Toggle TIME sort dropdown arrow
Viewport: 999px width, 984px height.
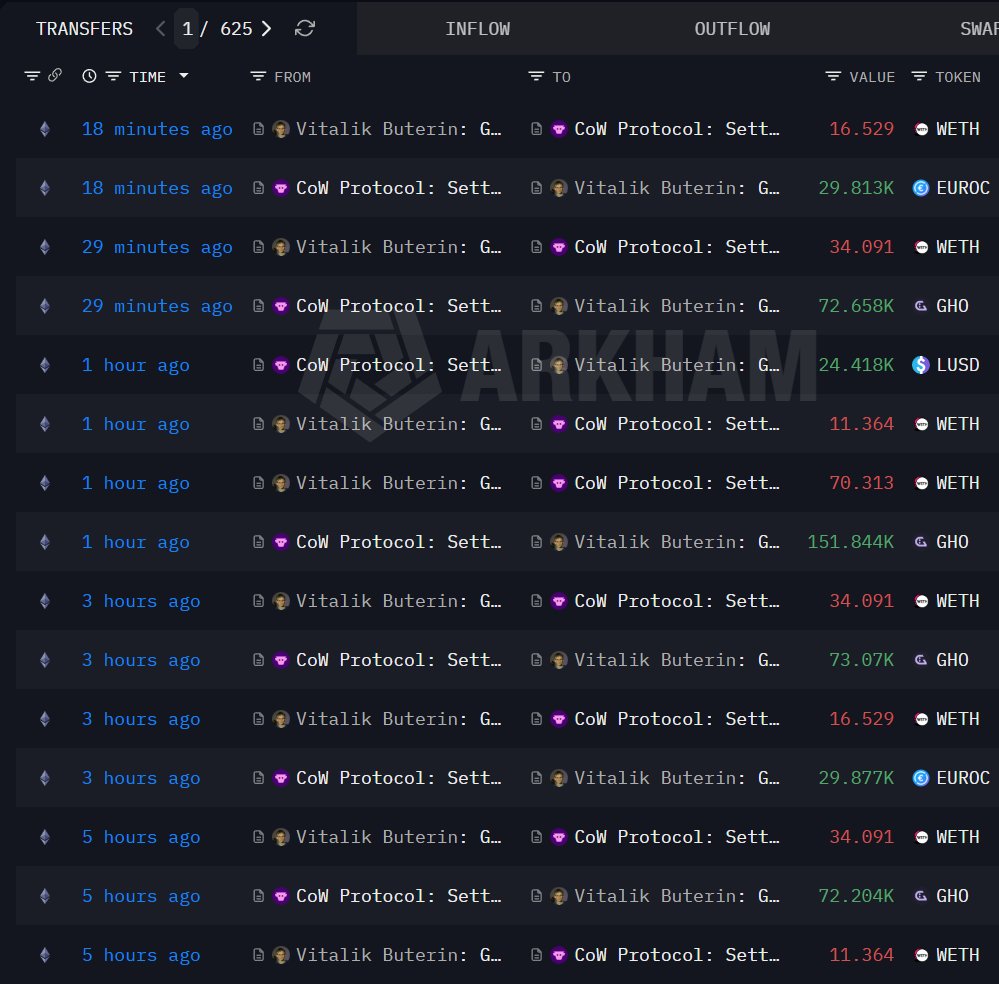coord(184,76)
